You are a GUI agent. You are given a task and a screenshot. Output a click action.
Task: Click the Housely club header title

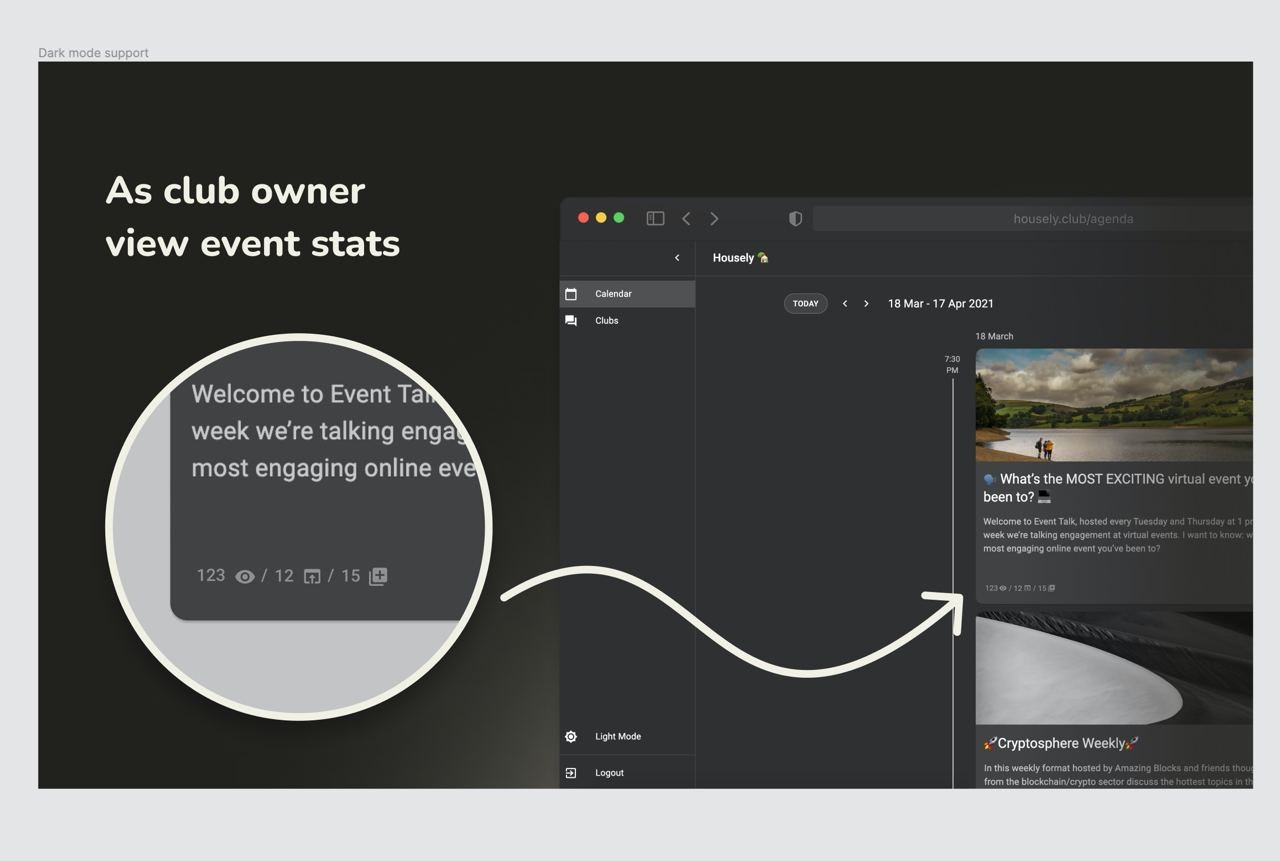(741, 258)
